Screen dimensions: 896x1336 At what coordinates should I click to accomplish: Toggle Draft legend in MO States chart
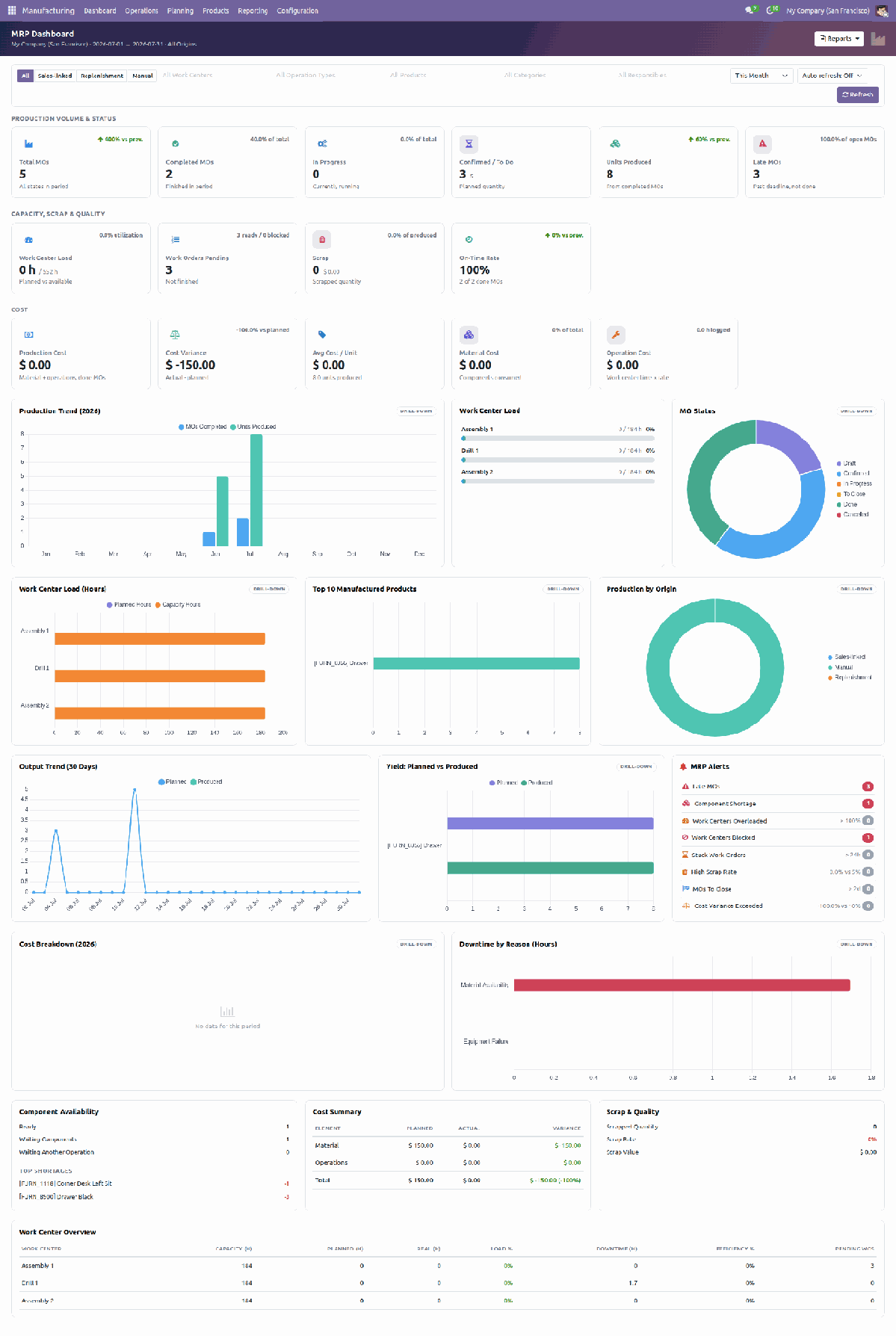coord(847,463)
